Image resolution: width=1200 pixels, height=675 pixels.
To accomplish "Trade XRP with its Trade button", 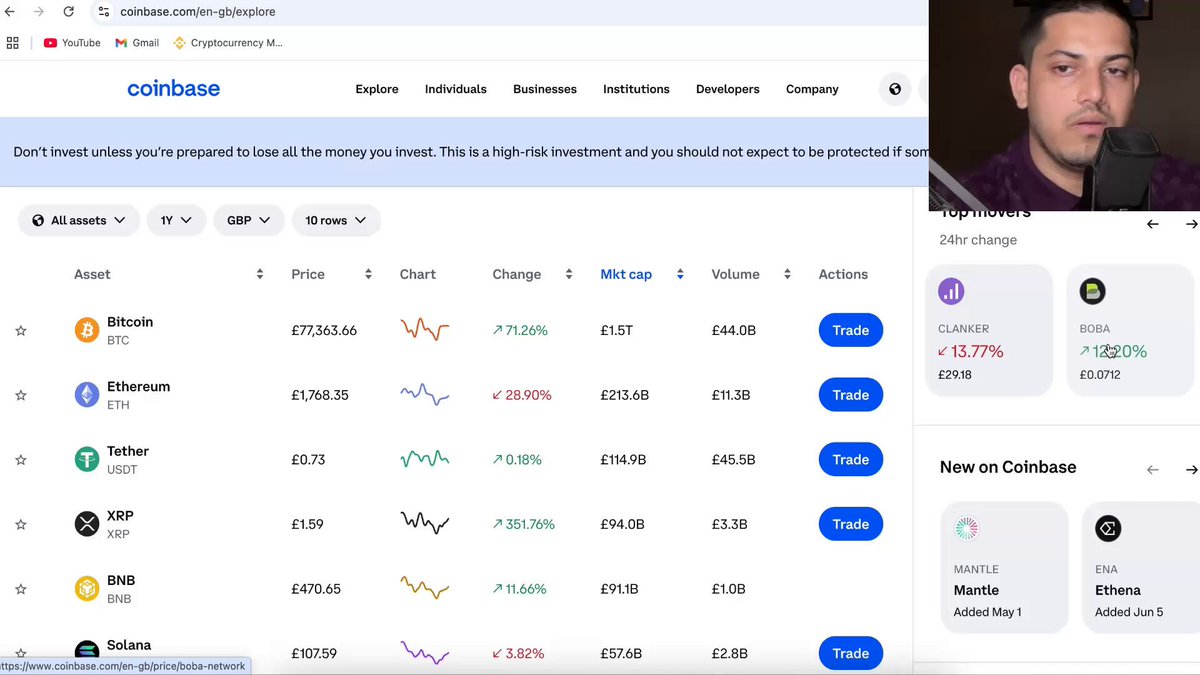I will click(x=851, y=524).
